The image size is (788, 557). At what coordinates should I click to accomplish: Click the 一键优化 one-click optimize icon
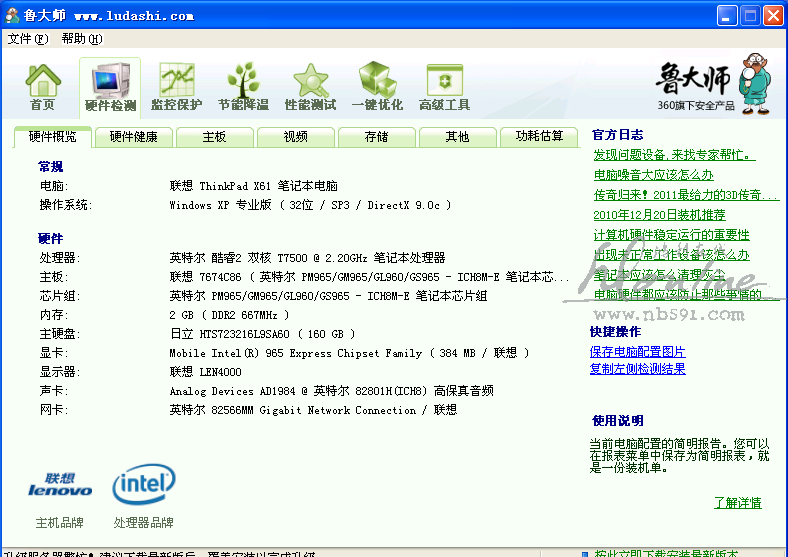click(378, 86)
